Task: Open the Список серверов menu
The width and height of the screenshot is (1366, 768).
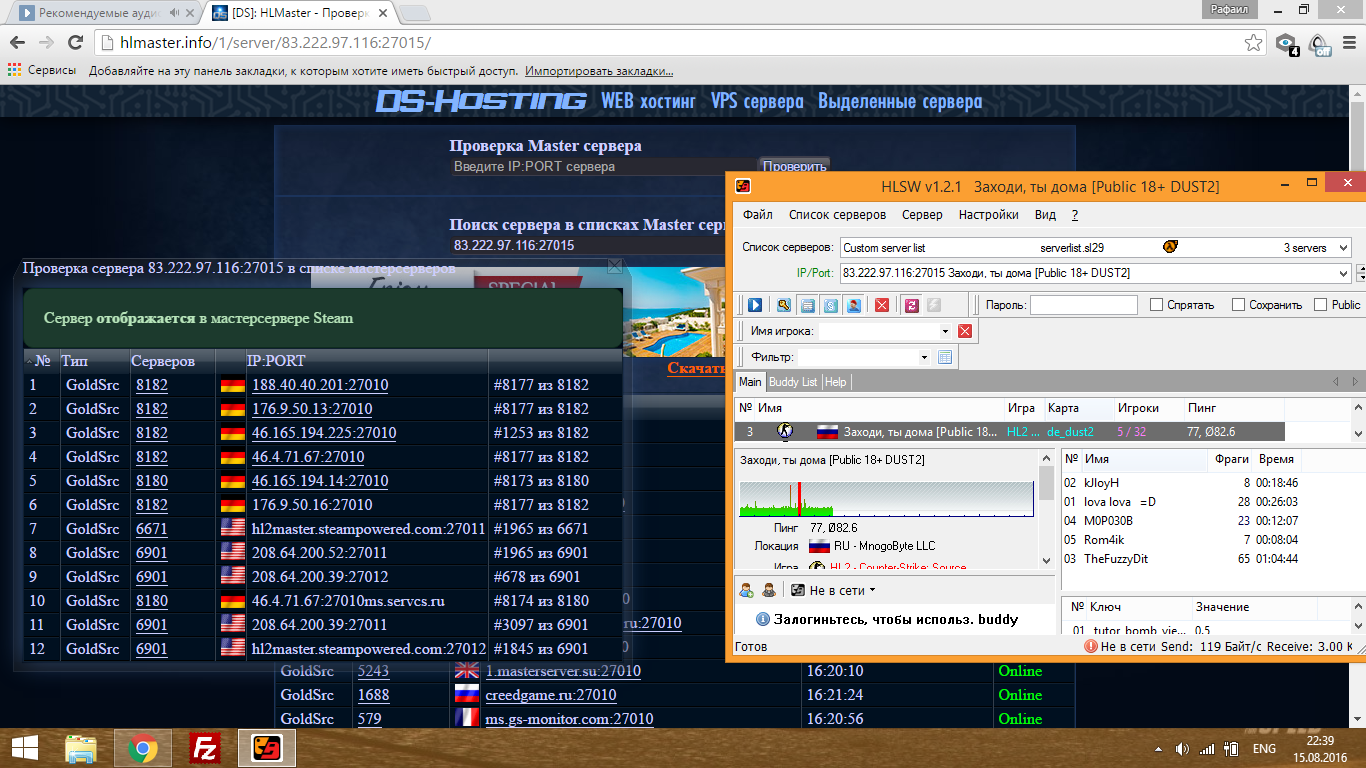Action: (x=837, y=215)
